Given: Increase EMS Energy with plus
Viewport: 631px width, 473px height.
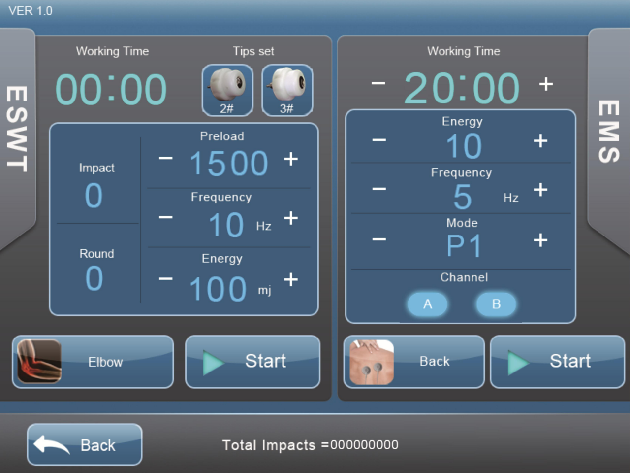Looking at the screenshot, I should coord(540,141).
